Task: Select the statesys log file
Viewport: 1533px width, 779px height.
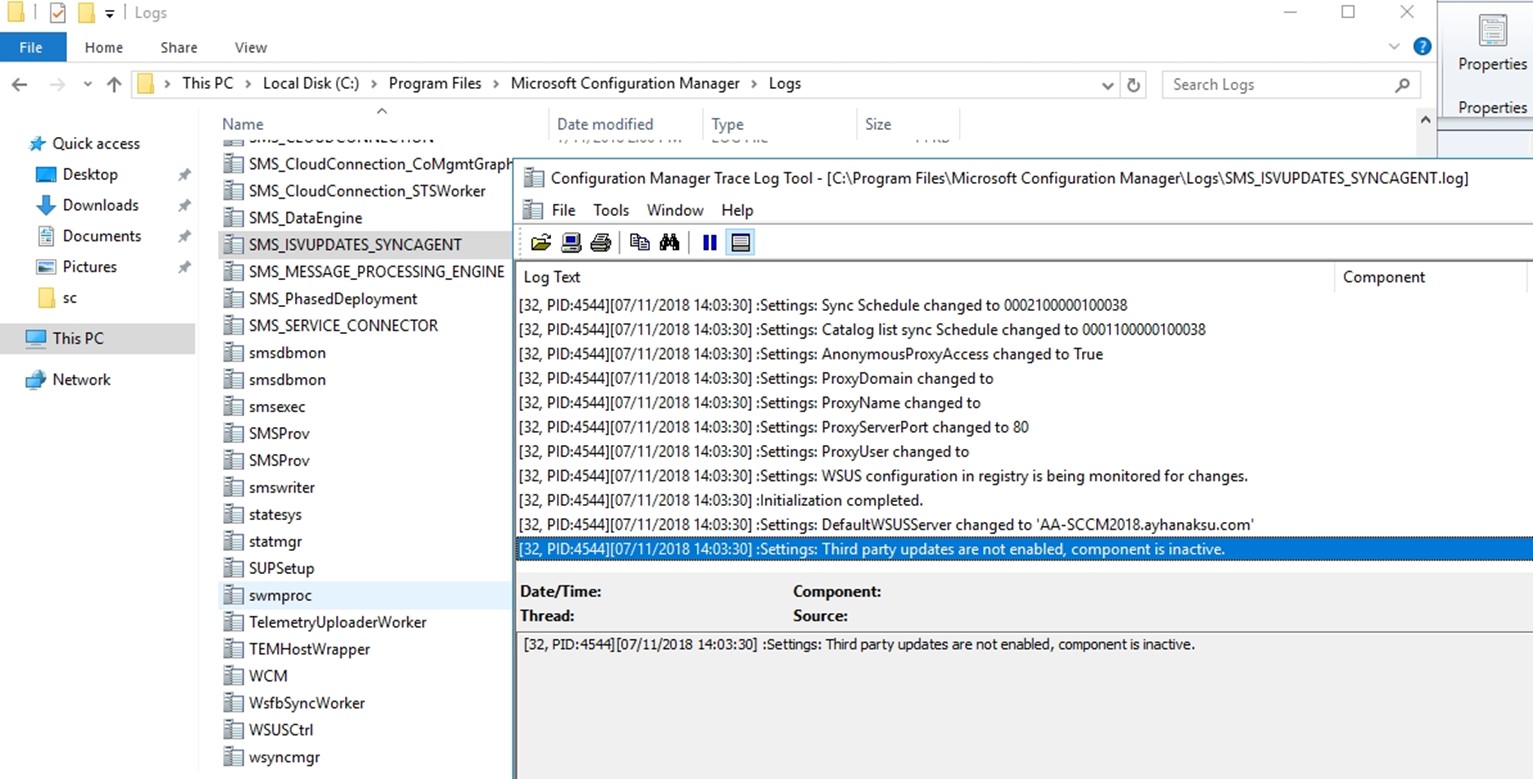Action: pyautogui.click(x=275, y=515)
